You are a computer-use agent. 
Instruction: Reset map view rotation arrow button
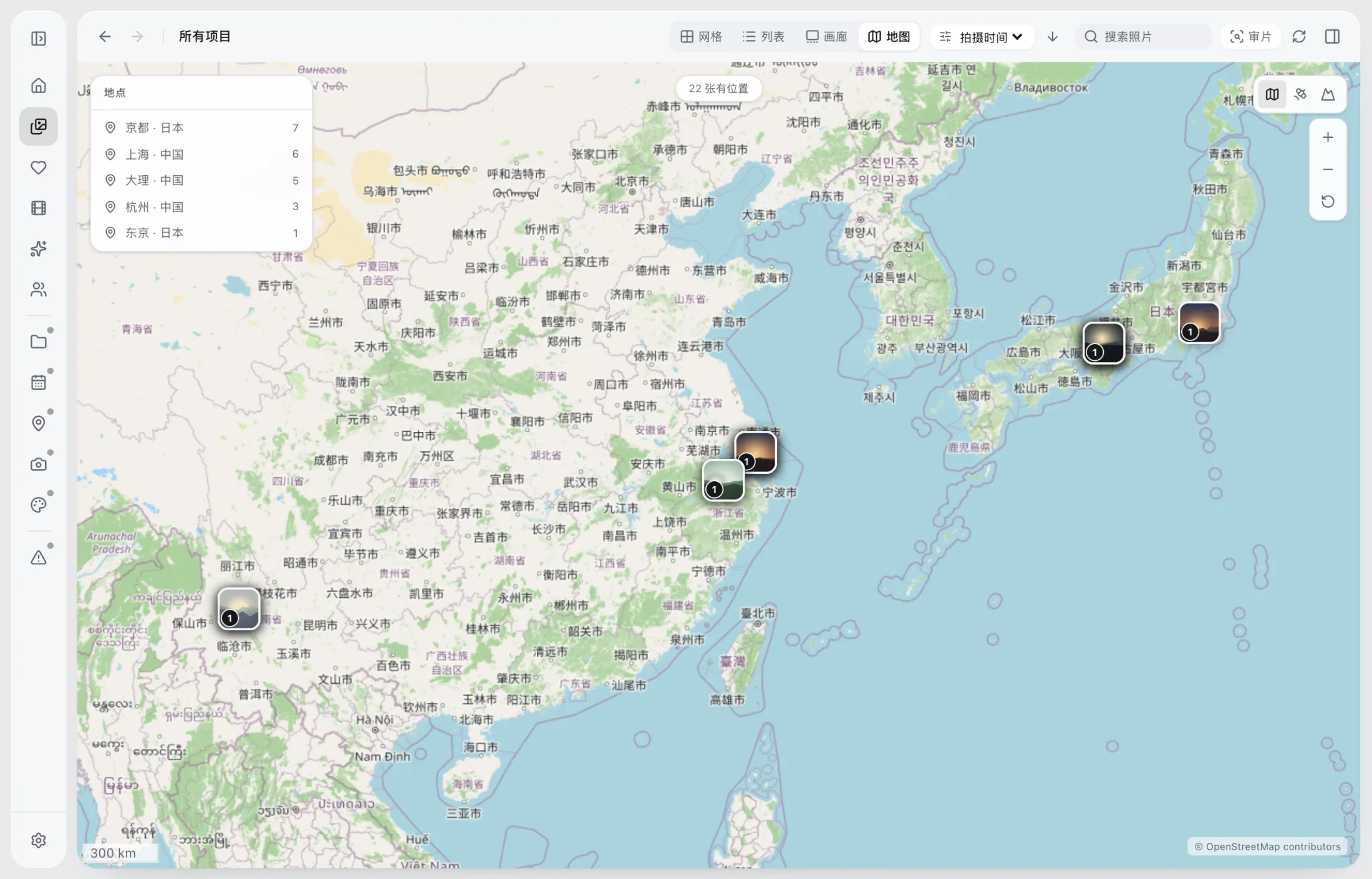[1328, 201]
